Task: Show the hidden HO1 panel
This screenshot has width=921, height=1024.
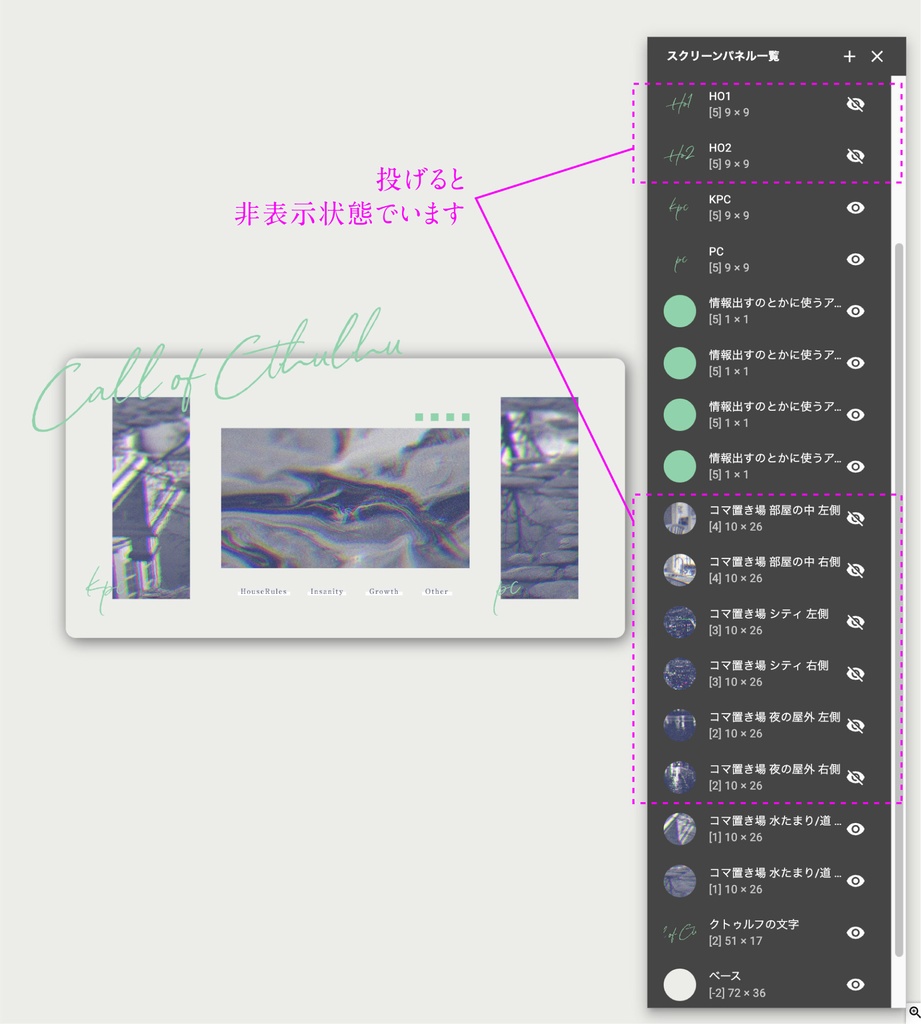Action: pos(856,104)
